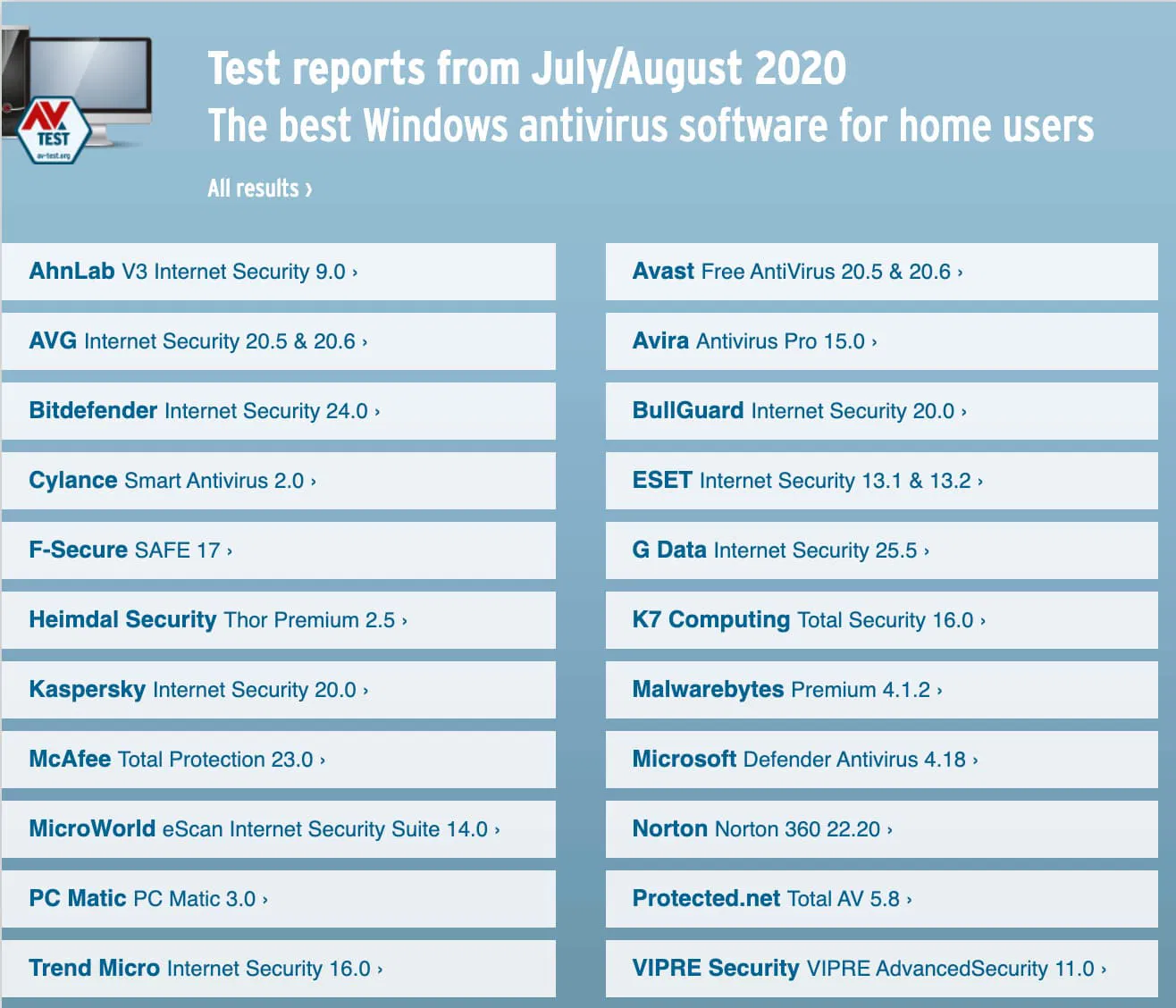The width and height of the screenshot is (1176, 1008).
Task: Open the Kaspersky Internet Security 20.0 report
Action: click(197, 690)
